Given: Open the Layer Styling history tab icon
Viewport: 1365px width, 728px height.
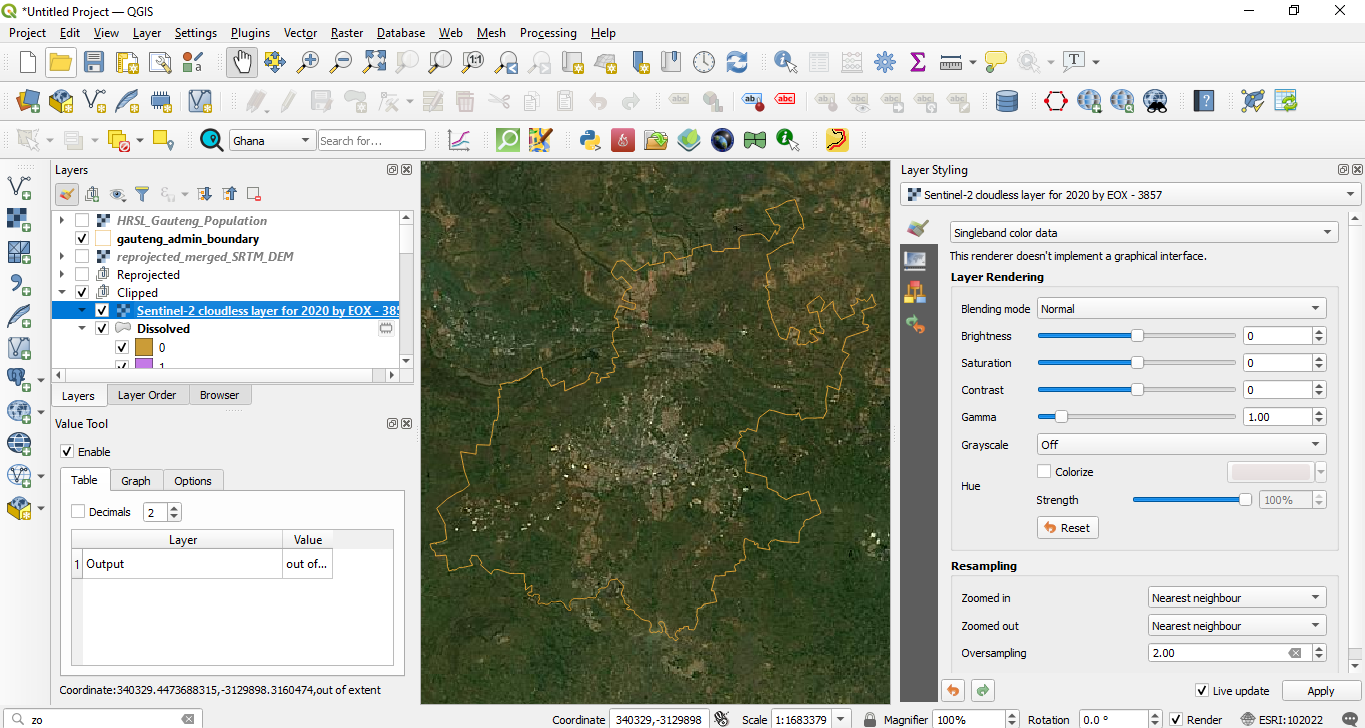Looking at the screenshot, I should click(x=914, y=324).
